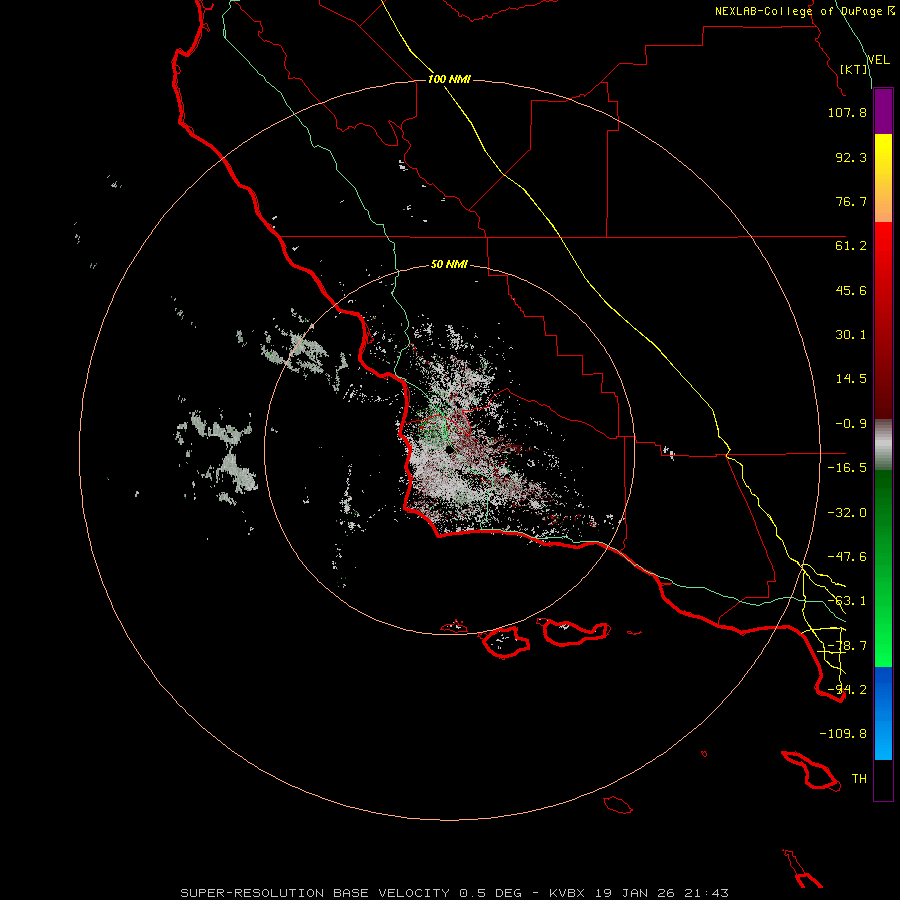Click the 30.1 velocity scale value
The height and width of the screenshot is (900, 900).
point(851,335)
